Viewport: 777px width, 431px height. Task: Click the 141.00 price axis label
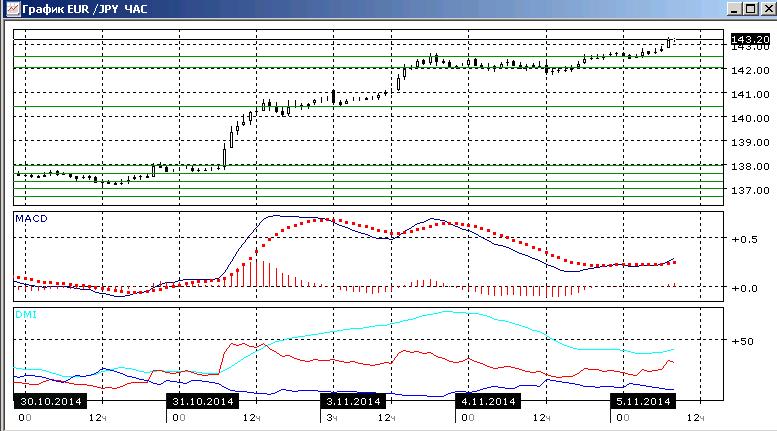tap(750, 94)
